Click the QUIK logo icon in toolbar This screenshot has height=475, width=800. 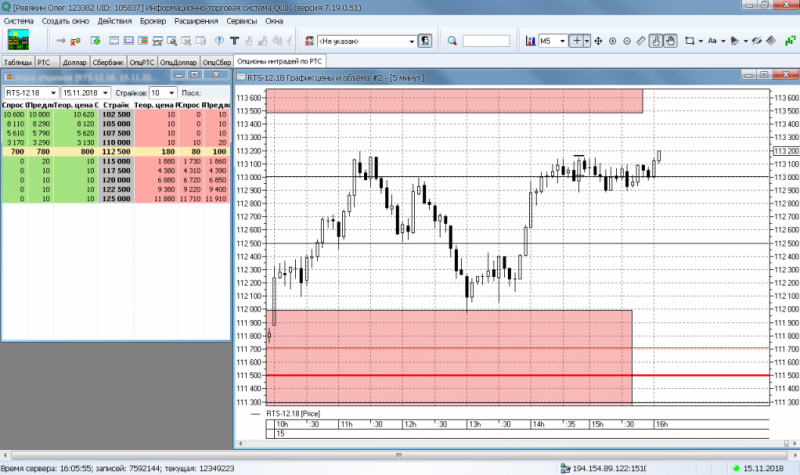(x=18, y=40)
